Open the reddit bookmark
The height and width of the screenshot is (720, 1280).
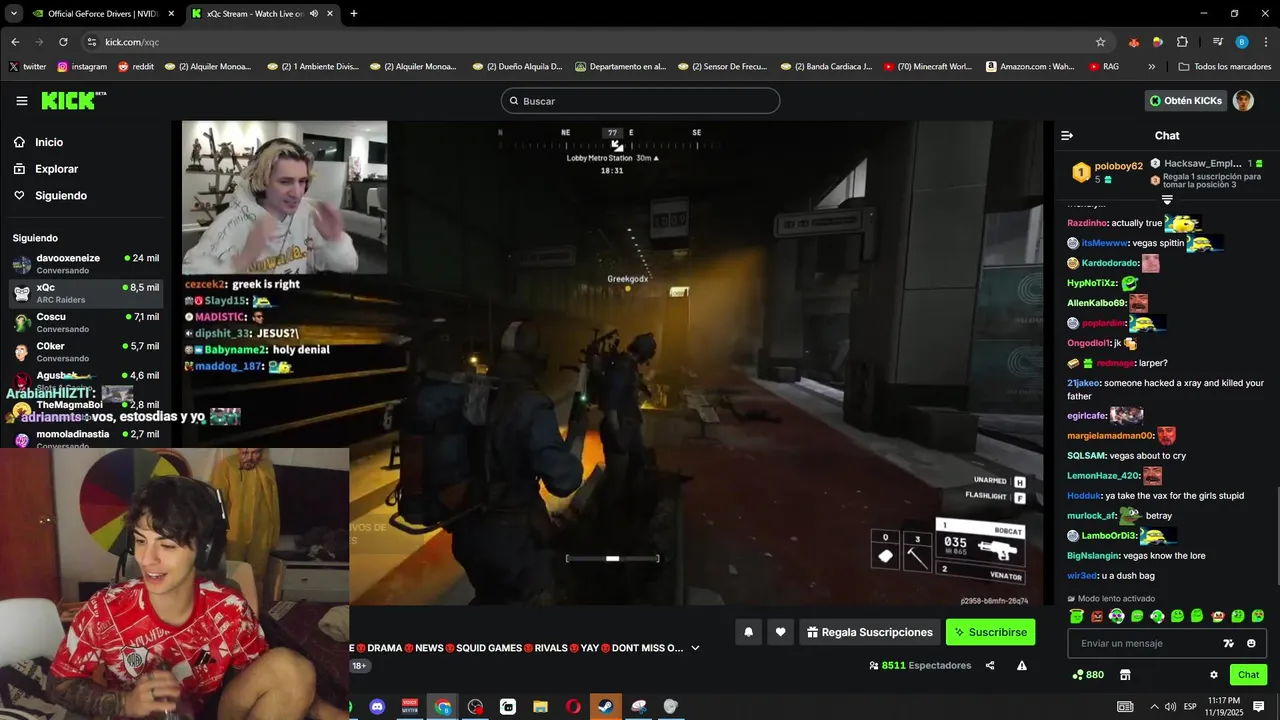(x=136, y=67)
